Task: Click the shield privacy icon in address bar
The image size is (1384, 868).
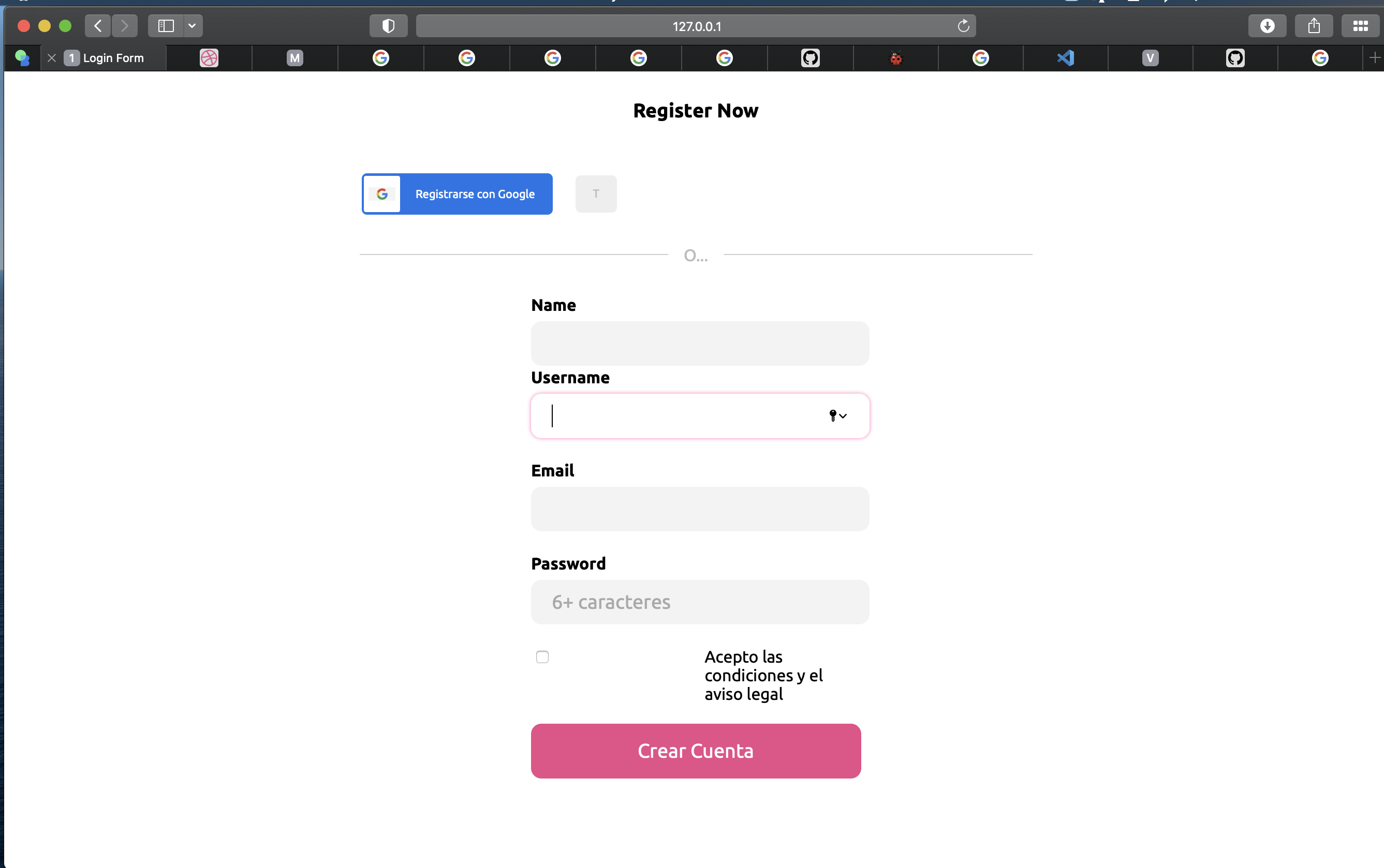Action: coord(388,25)
